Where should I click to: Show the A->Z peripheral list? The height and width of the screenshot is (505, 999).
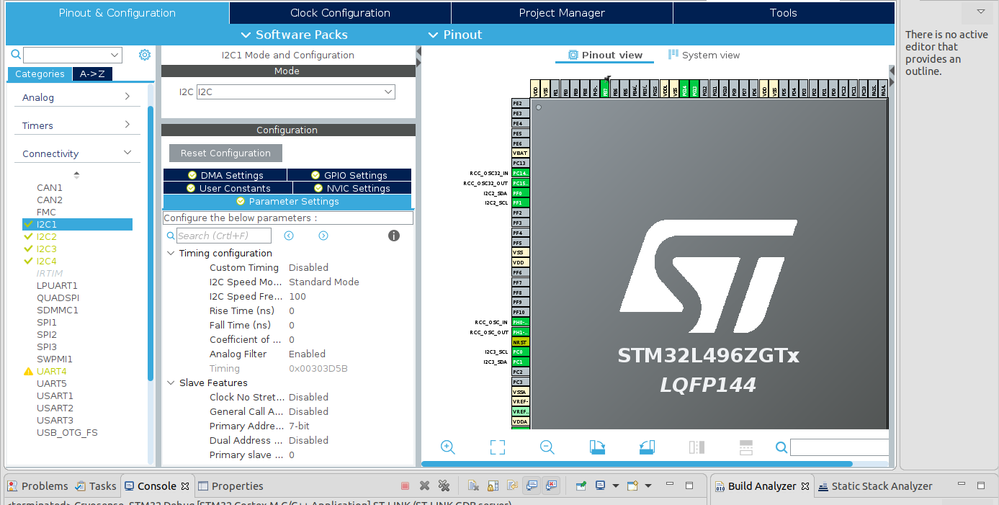click(x=92, y=74)
